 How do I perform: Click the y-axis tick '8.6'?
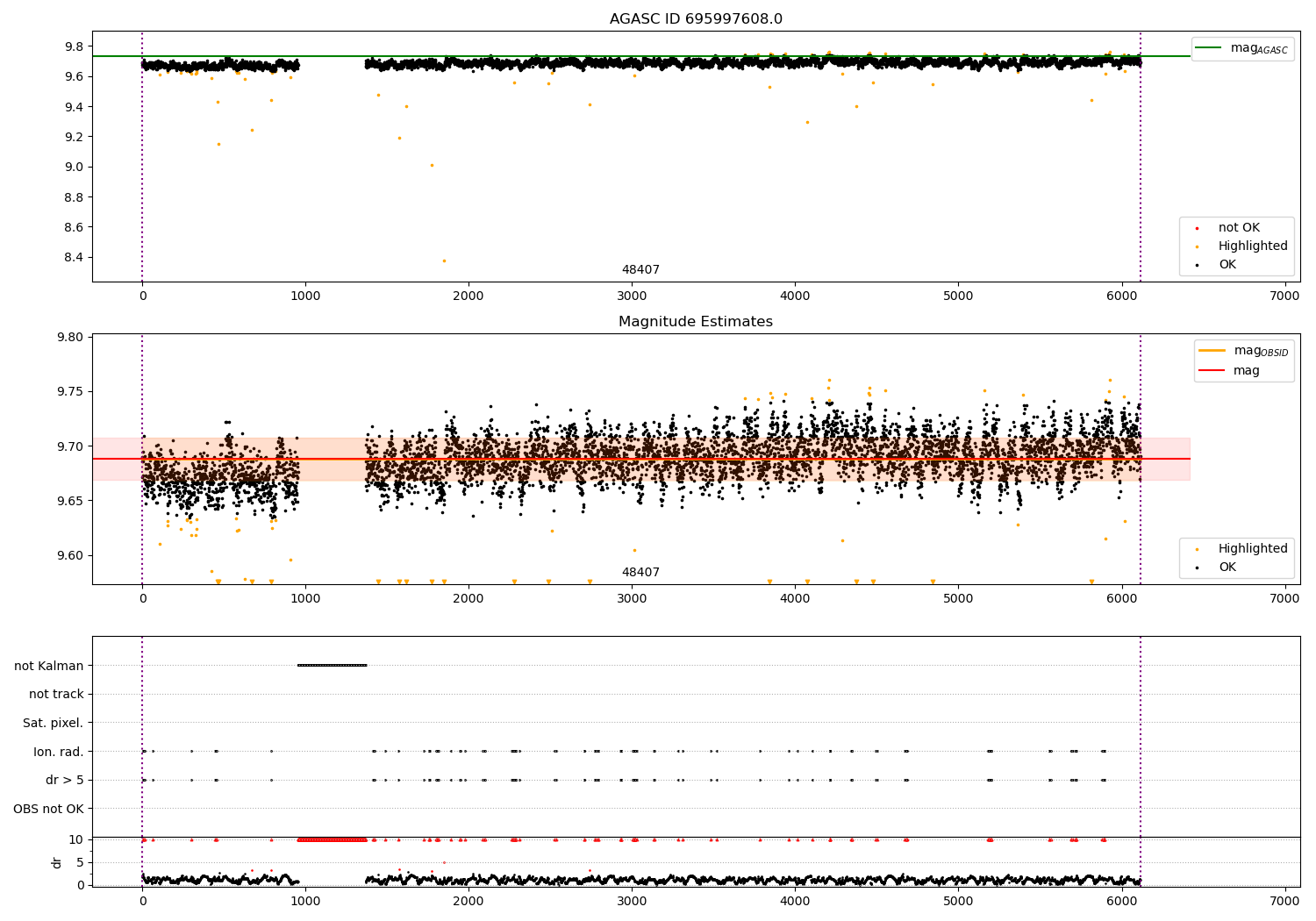tap(74, 227)
